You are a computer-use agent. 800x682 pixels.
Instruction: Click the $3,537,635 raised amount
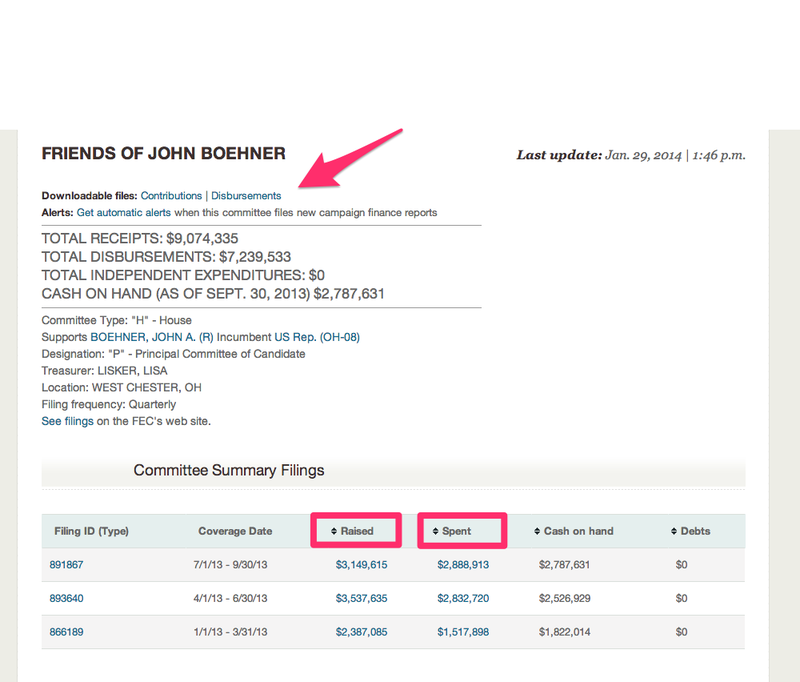pyautogui.click(x=361, y=598)
